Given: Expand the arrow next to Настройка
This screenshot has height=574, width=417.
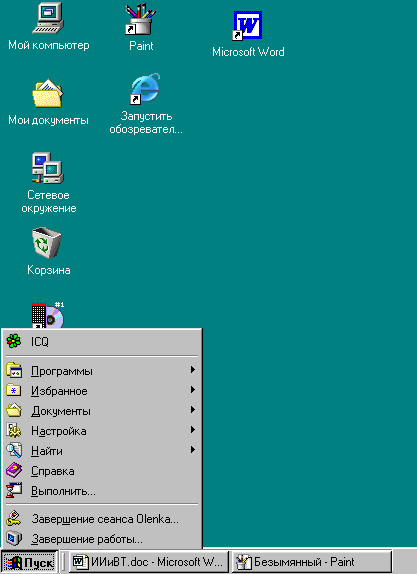Looking at the screenshot, I should click(193, 430).
